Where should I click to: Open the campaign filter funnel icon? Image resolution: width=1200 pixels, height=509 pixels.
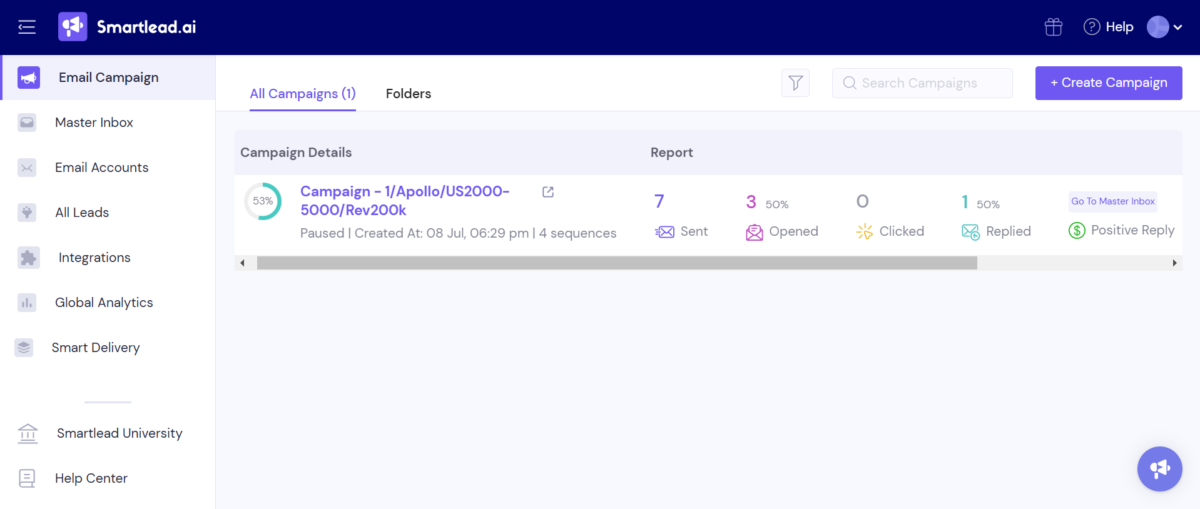tap(795, 83)
